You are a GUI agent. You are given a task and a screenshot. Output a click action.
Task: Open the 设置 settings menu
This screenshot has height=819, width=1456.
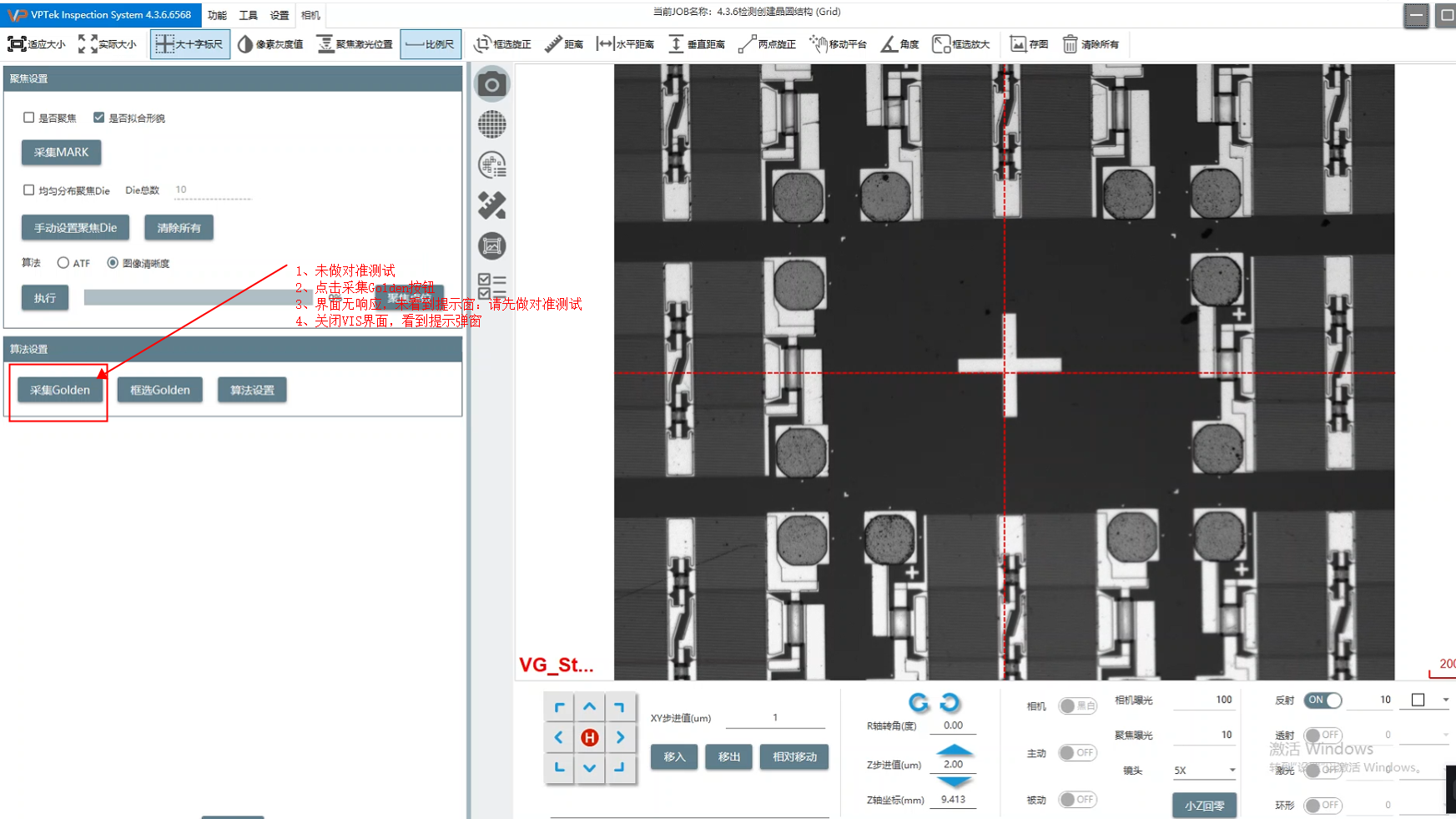pyautogui.click(x=280, y=15)
